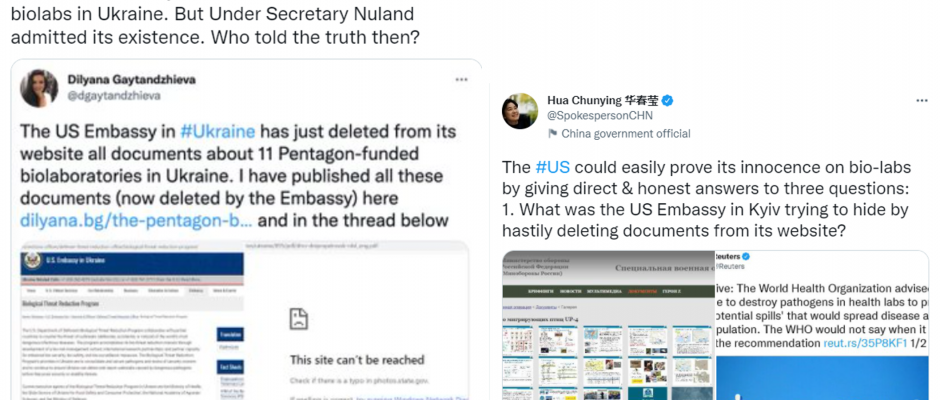Click the Reuters verified badge
This screenshot has width=940, height=400.
tap(746, 257)
